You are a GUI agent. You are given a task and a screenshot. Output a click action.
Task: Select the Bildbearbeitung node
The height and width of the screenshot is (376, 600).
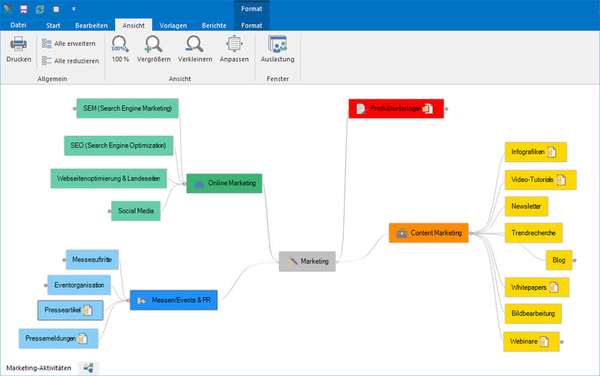pos(533,314)
